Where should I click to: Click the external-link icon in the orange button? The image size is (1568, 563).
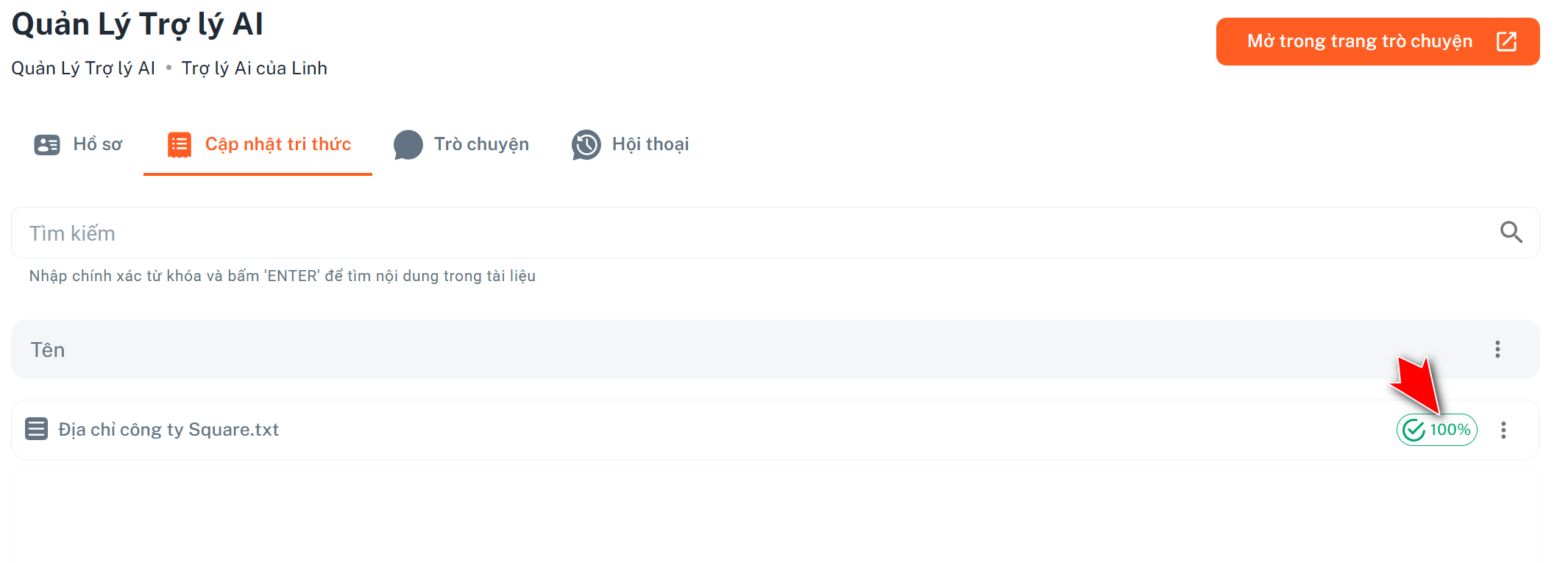pyautogui.click(x=1506, y=41)
